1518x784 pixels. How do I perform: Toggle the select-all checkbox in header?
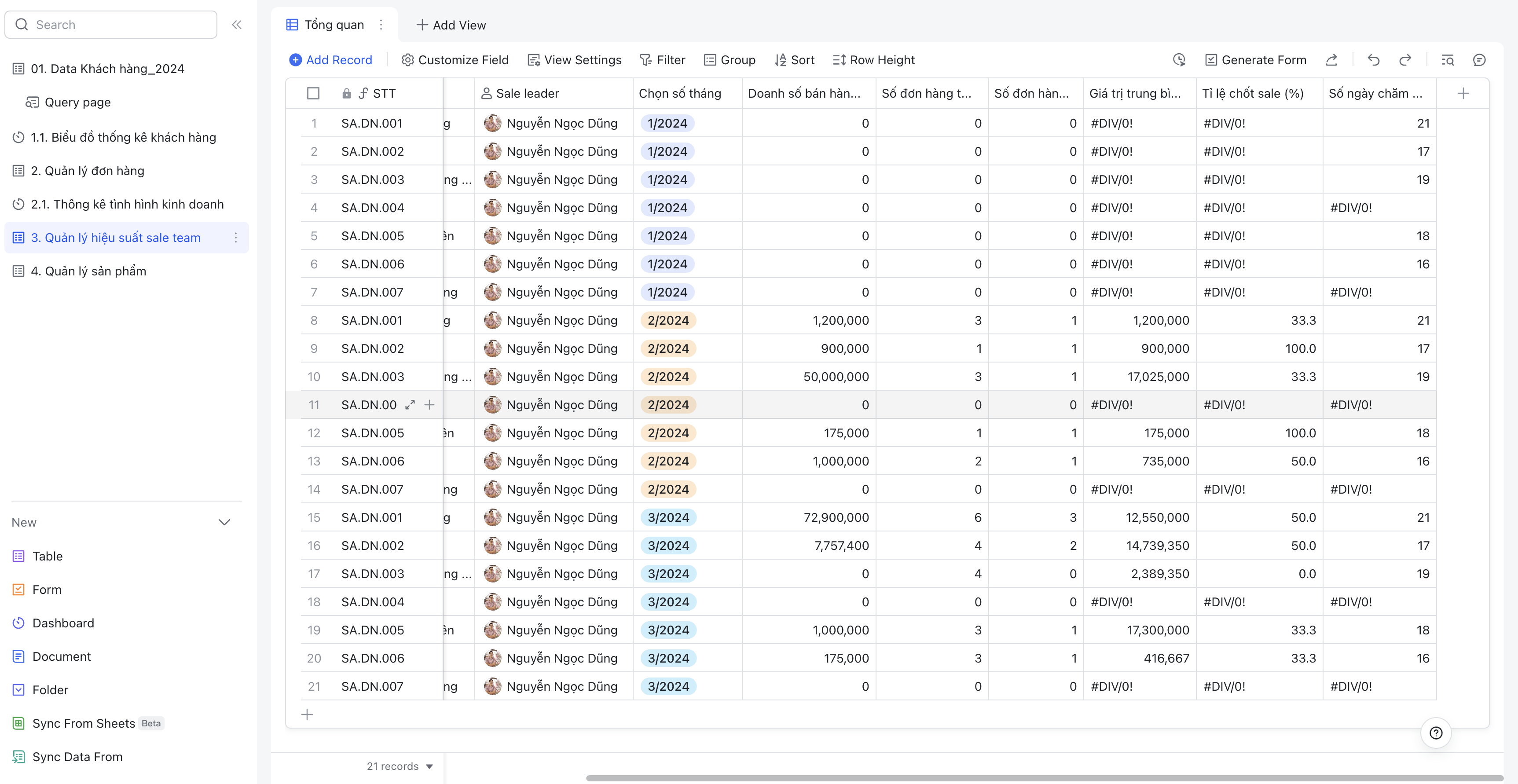(313, 93)
